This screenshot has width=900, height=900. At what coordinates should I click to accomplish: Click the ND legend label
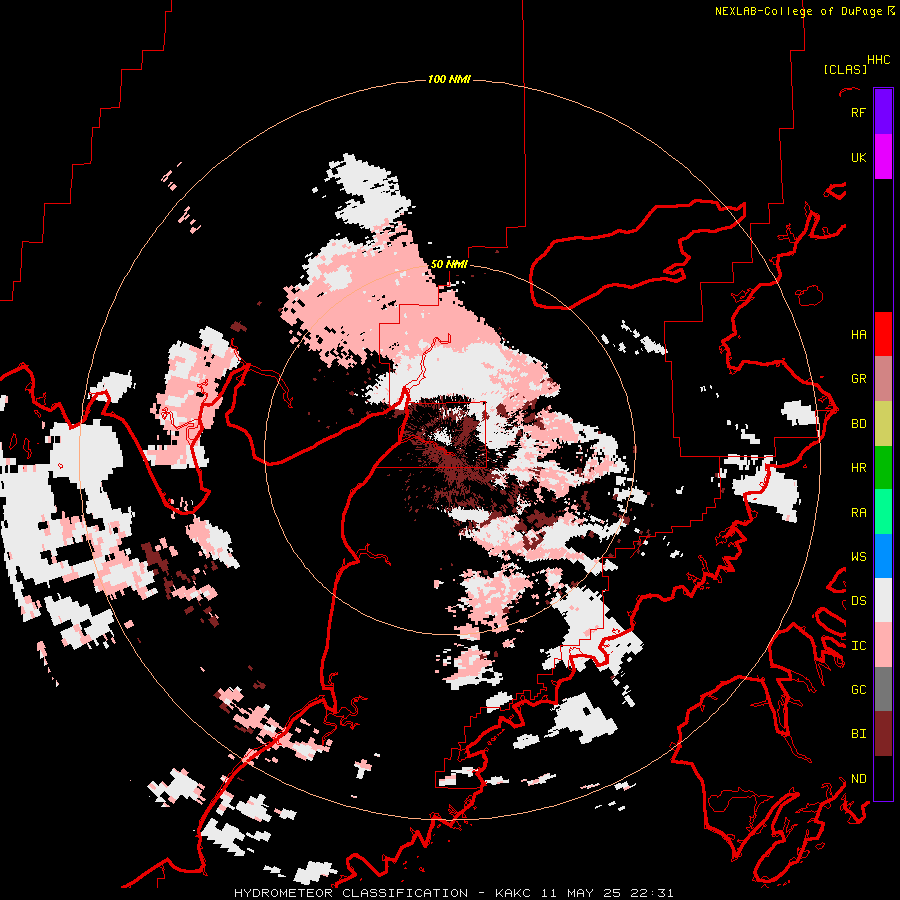(858, 778)
